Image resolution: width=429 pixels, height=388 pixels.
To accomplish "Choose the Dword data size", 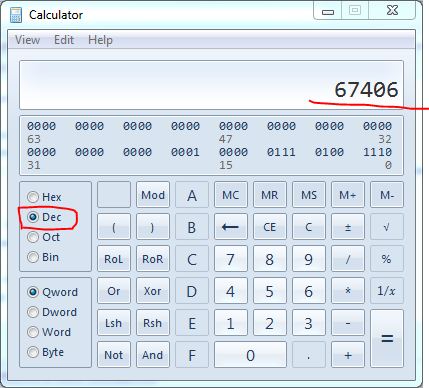I will click(x=33, y=312).
